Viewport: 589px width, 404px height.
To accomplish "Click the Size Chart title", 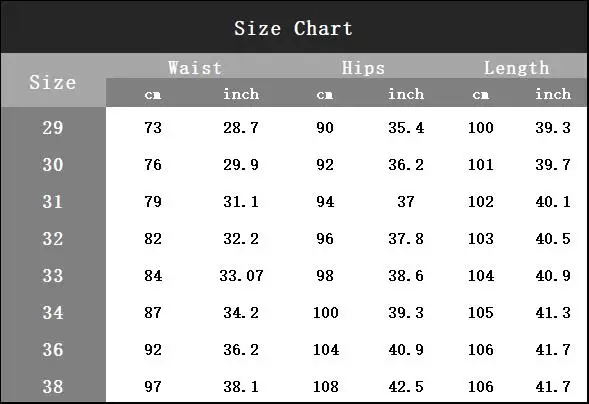I will (293, 28).
